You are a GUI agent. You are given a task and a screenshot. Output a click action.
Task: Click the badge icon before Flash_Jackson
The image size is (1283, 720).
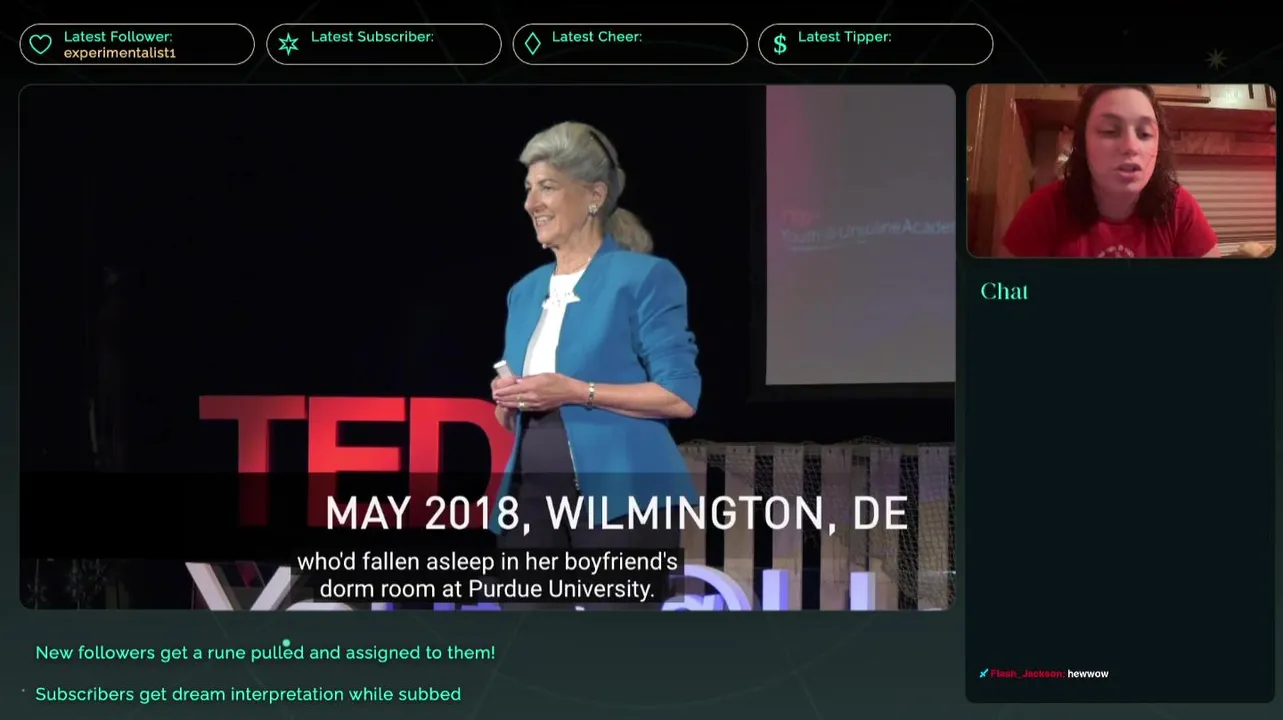[984, 674]
